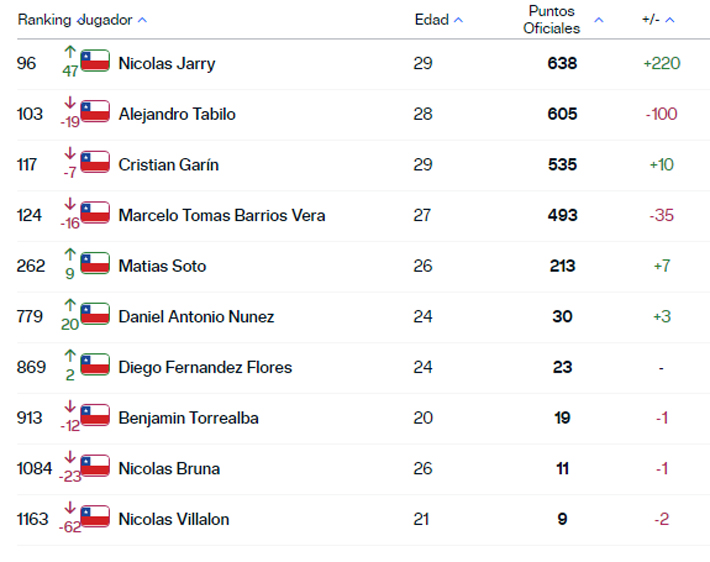Click the Edad column header text
Screen dimensions: 710x562
[431, 20]
